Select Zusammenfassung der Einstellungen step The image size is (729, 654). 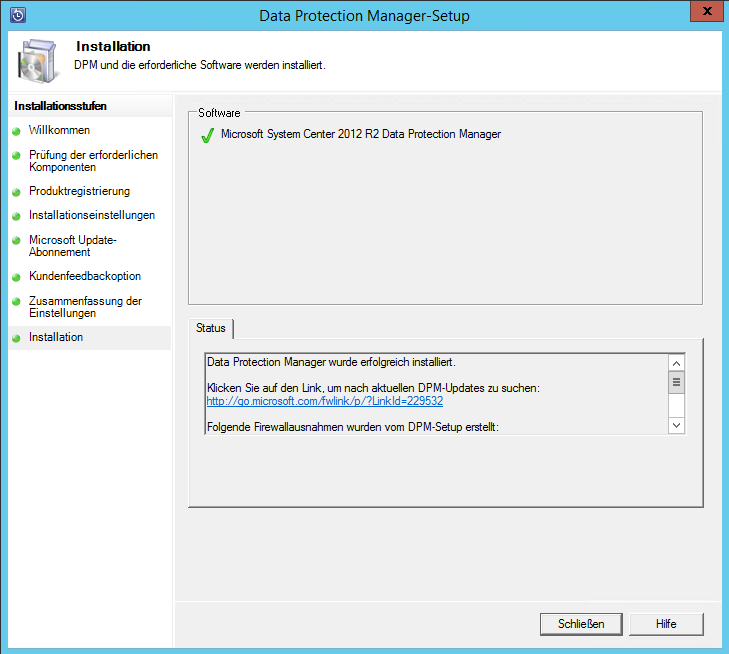coord(85,307)
